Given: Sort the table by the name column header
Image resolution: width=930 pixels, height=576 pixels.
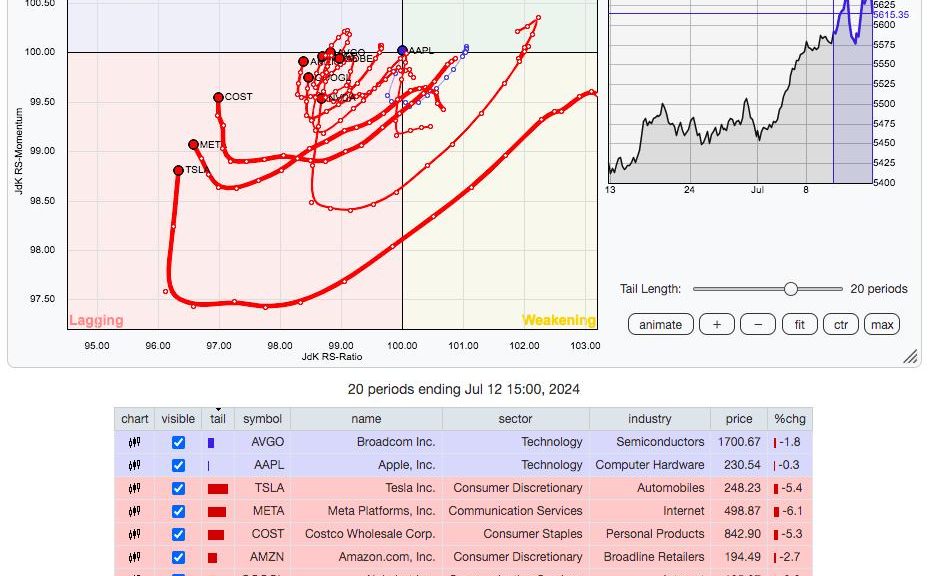Looking at the screenshot, I should [x=366, y=419].
